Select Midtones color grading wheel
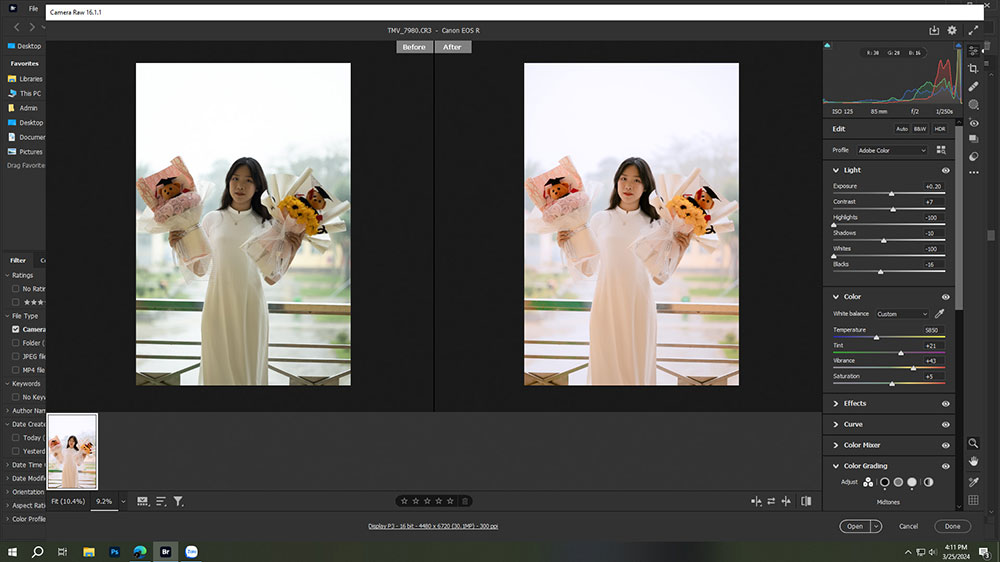The height and width of the screenshot is (562, 1000). coord(898,482)
